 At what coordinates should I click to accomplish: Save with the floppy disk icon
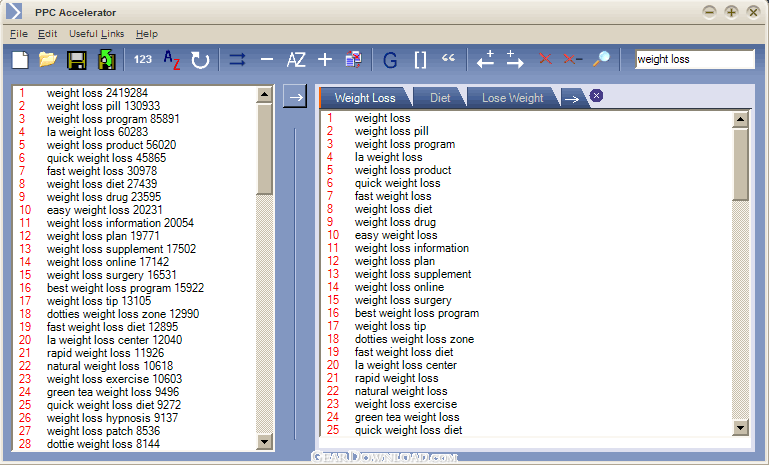pyautogui.click(x=76, y=60)
